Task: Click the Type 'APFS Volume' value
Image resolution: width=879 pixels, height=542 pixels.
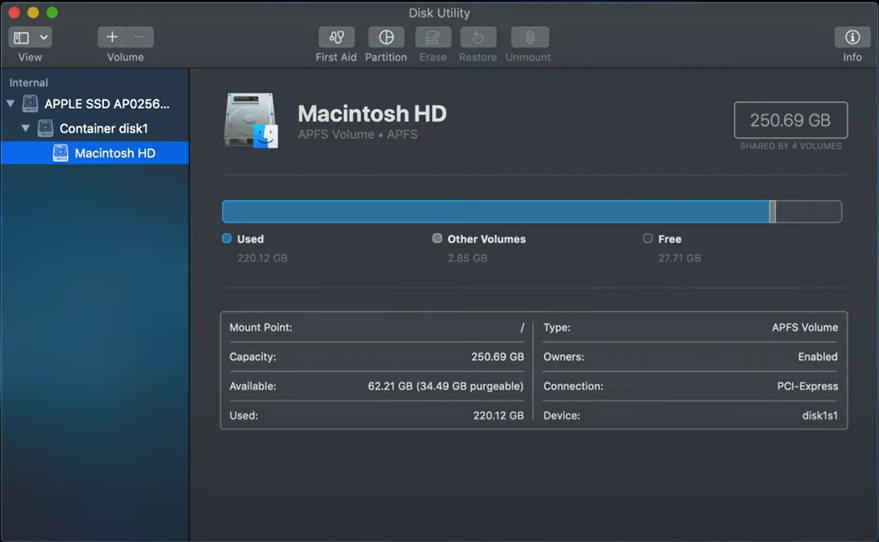Action: [805, 327]
